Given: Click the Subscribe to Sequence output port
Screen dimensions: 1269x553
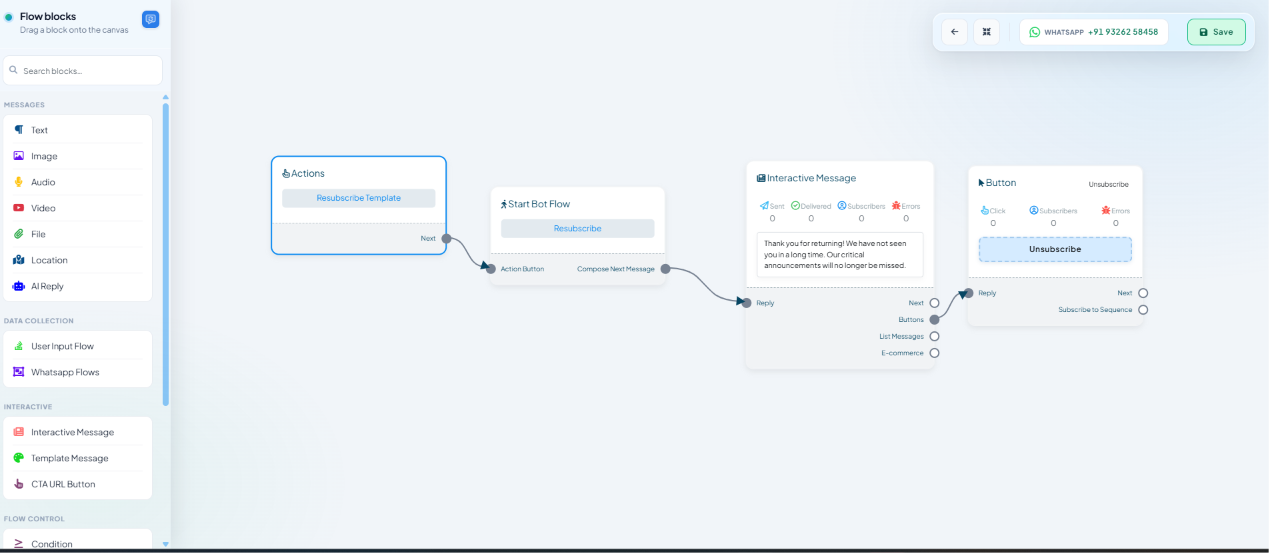Looking at the screenshot, I should tap(1143, 309).
